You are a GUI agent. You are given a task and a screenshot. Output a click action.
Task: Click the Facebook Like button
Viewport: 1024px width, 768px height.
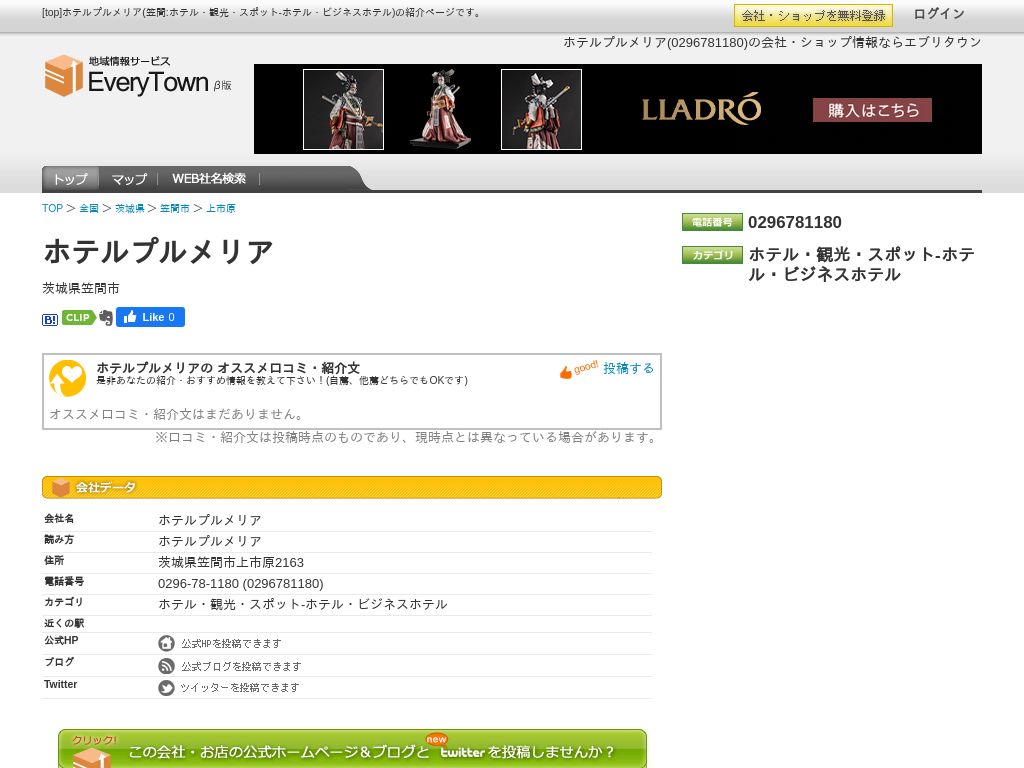(x=150, y=317)
